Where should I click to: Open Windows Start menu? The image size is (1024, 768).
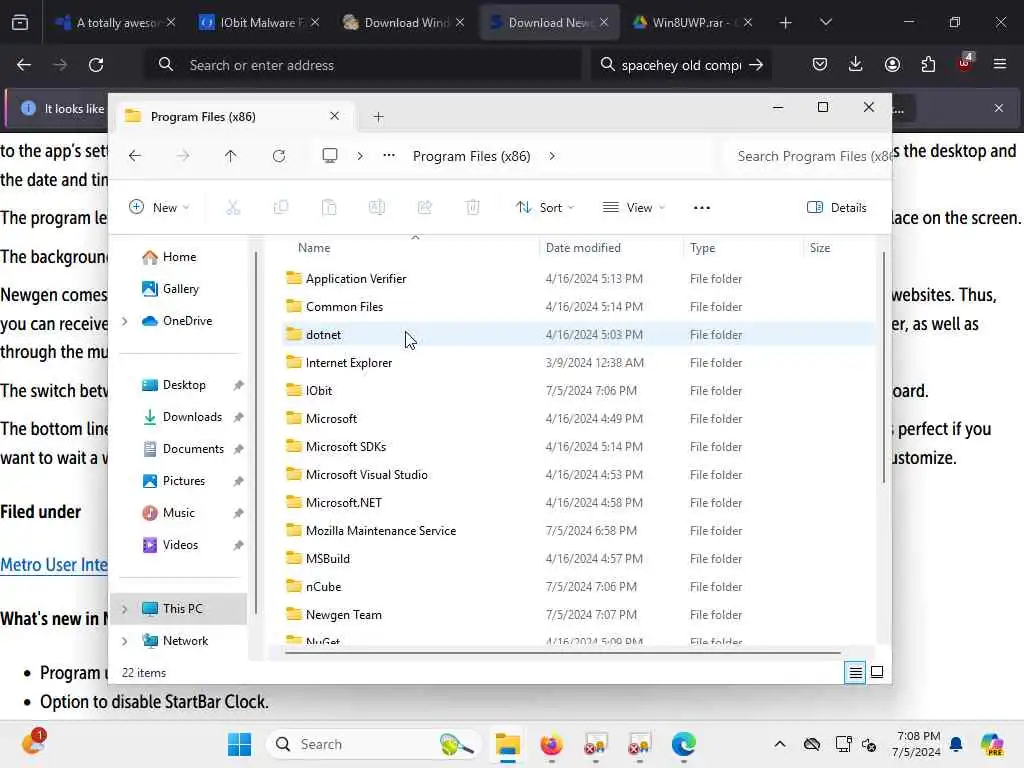pos(240,744)
